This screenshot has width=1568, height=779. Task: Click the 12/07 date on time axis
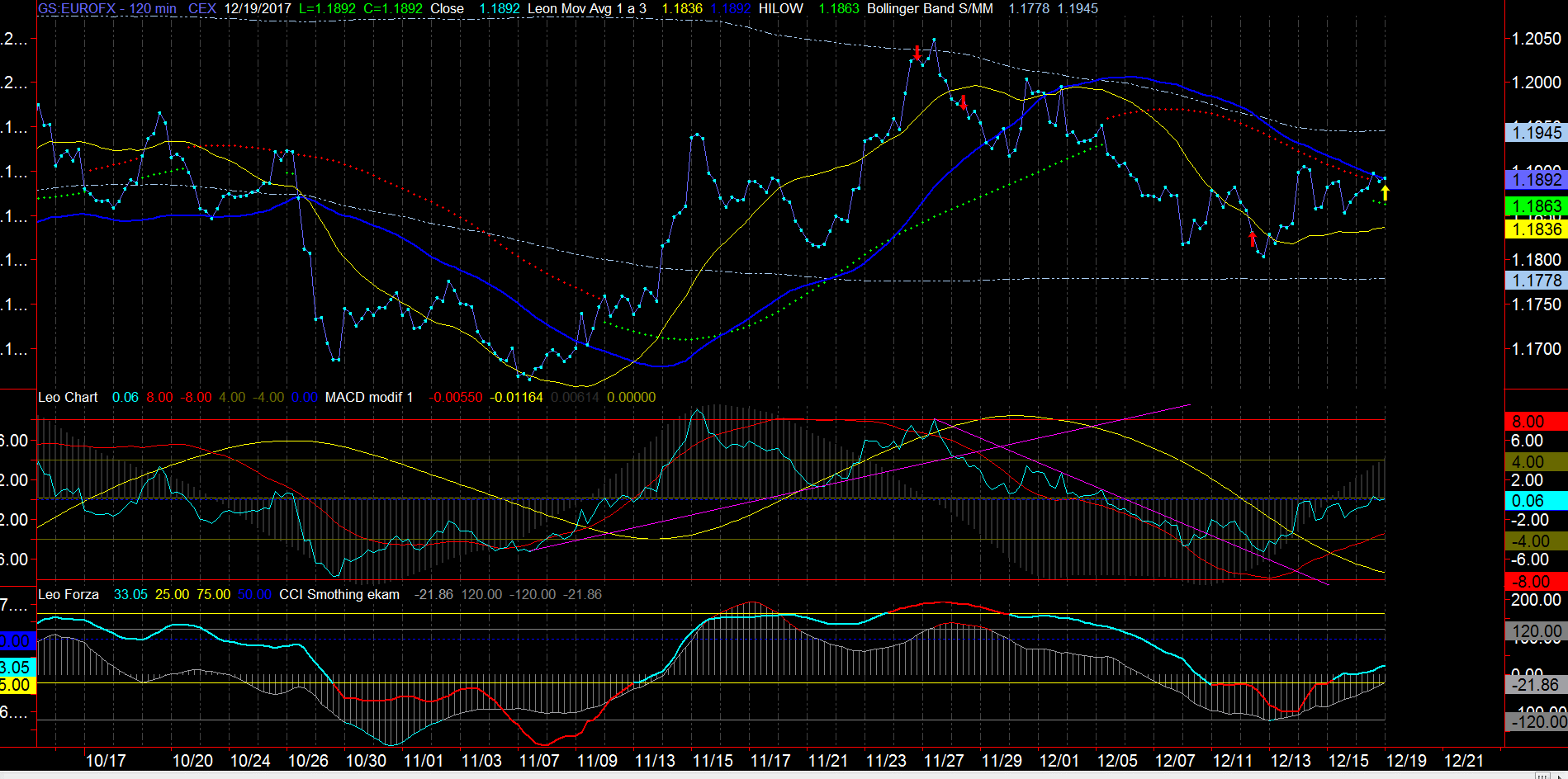tap(1175, 761)
